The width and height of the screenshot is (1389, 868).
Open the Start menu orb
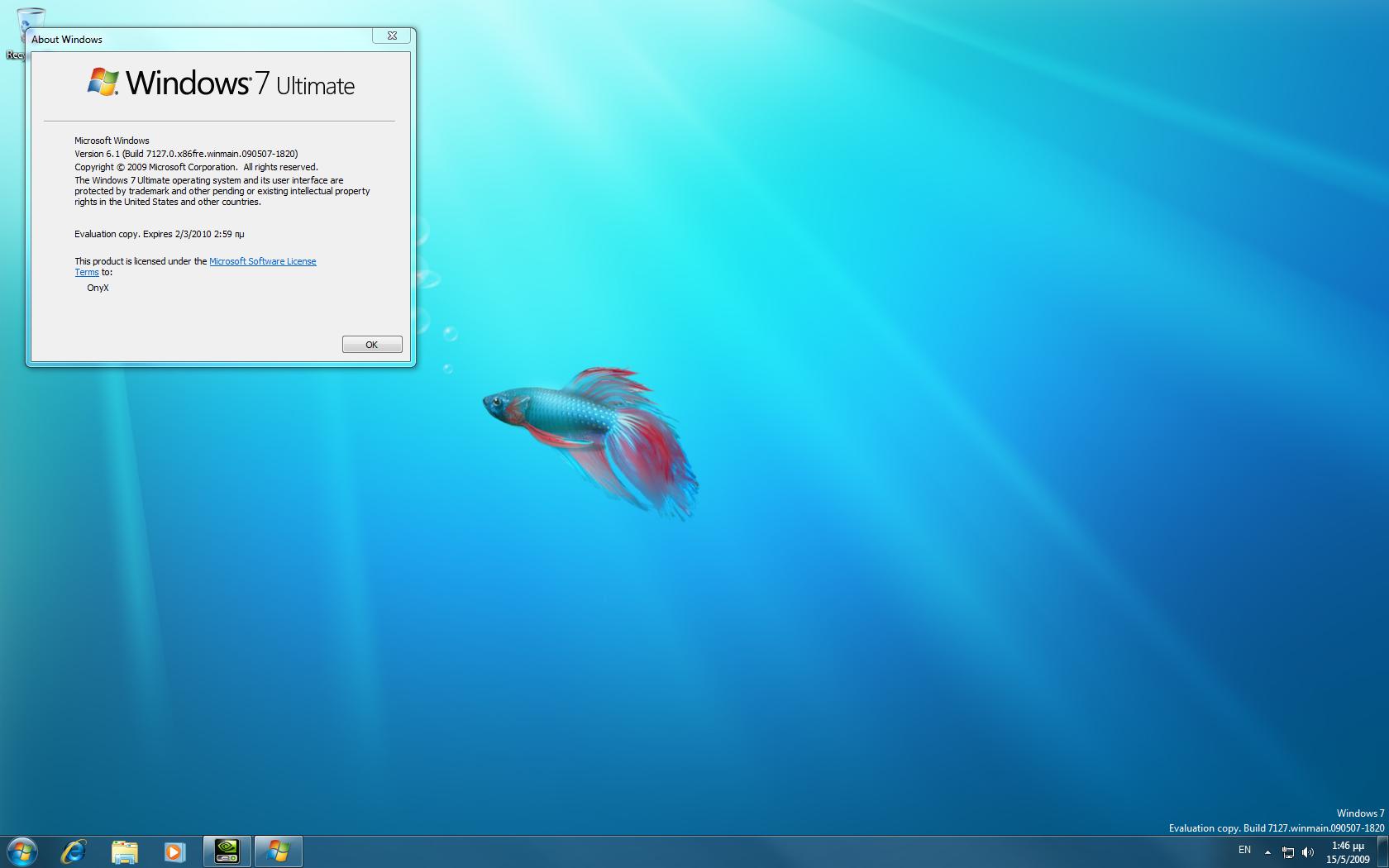(x=22, y=851)
